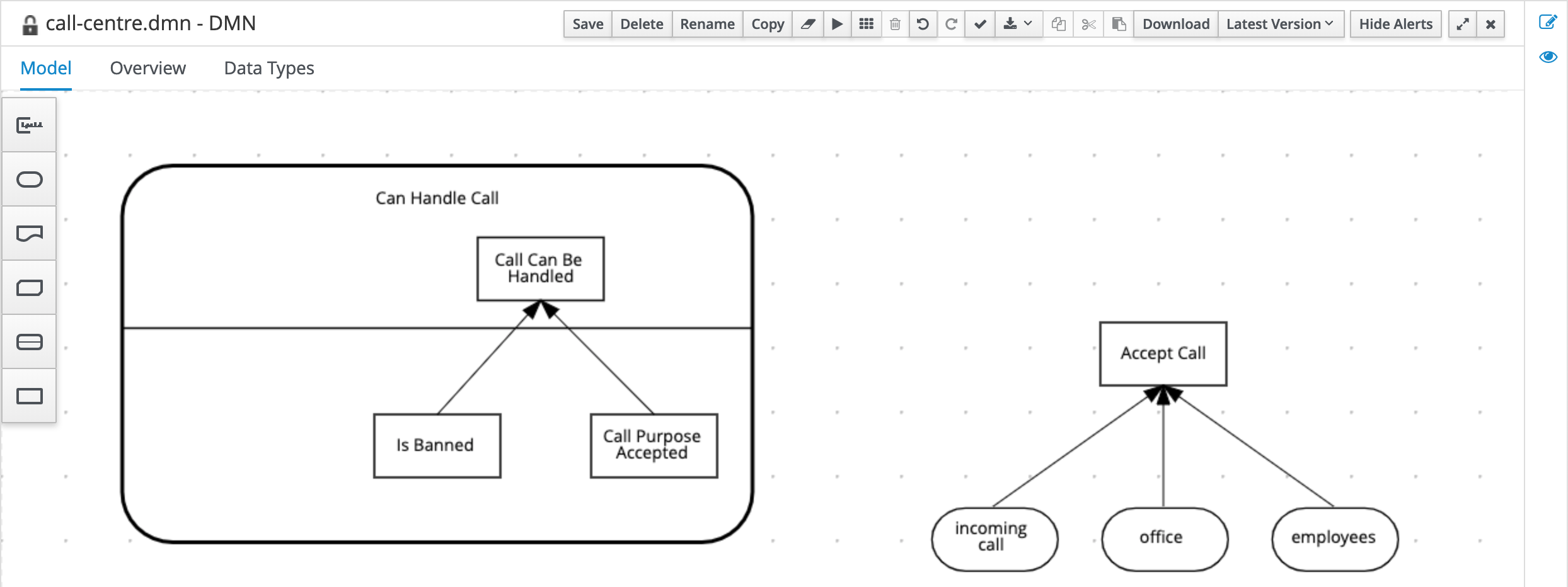
Task: Click the clipboard paste icon
Action: tap(1119, 24)
